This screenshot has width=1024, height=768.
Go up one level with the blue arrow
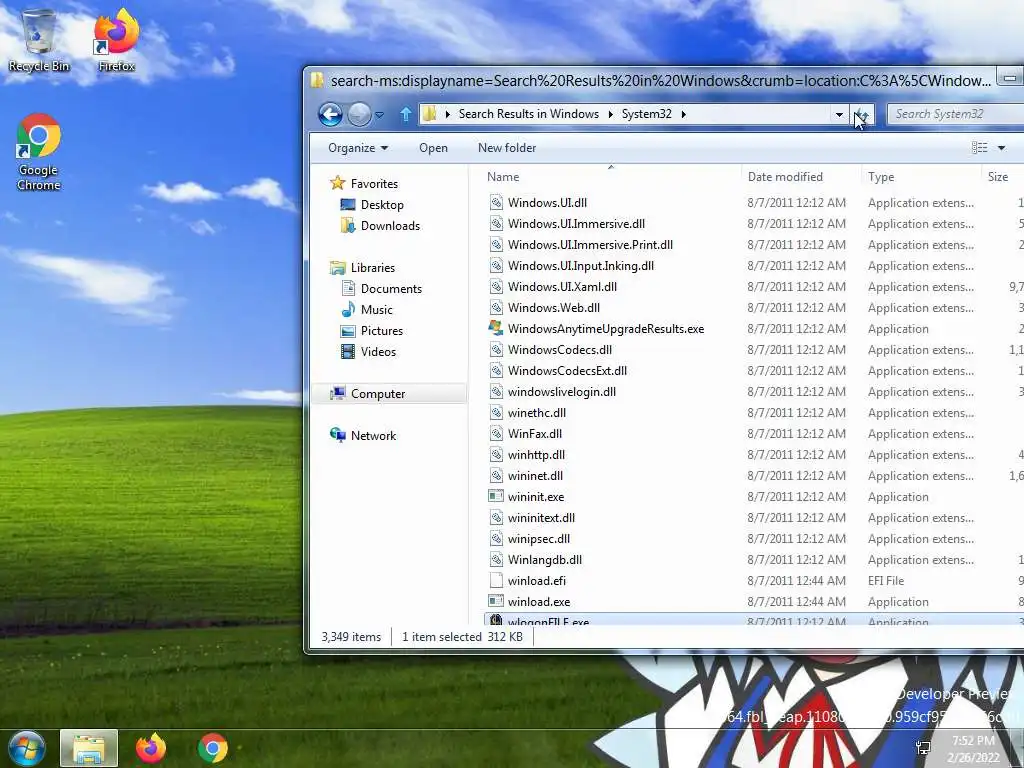tap(406, 114)
